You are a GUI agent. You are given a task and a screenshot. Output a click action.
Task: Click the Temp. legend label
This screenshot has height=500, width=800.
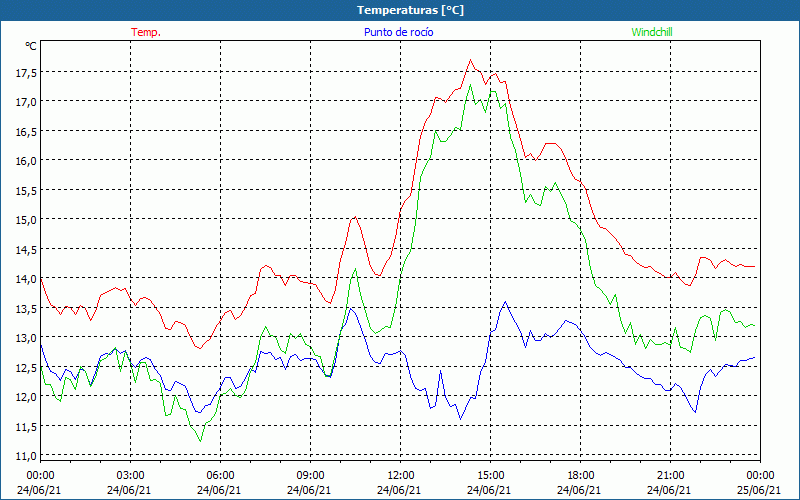[146, 32]
